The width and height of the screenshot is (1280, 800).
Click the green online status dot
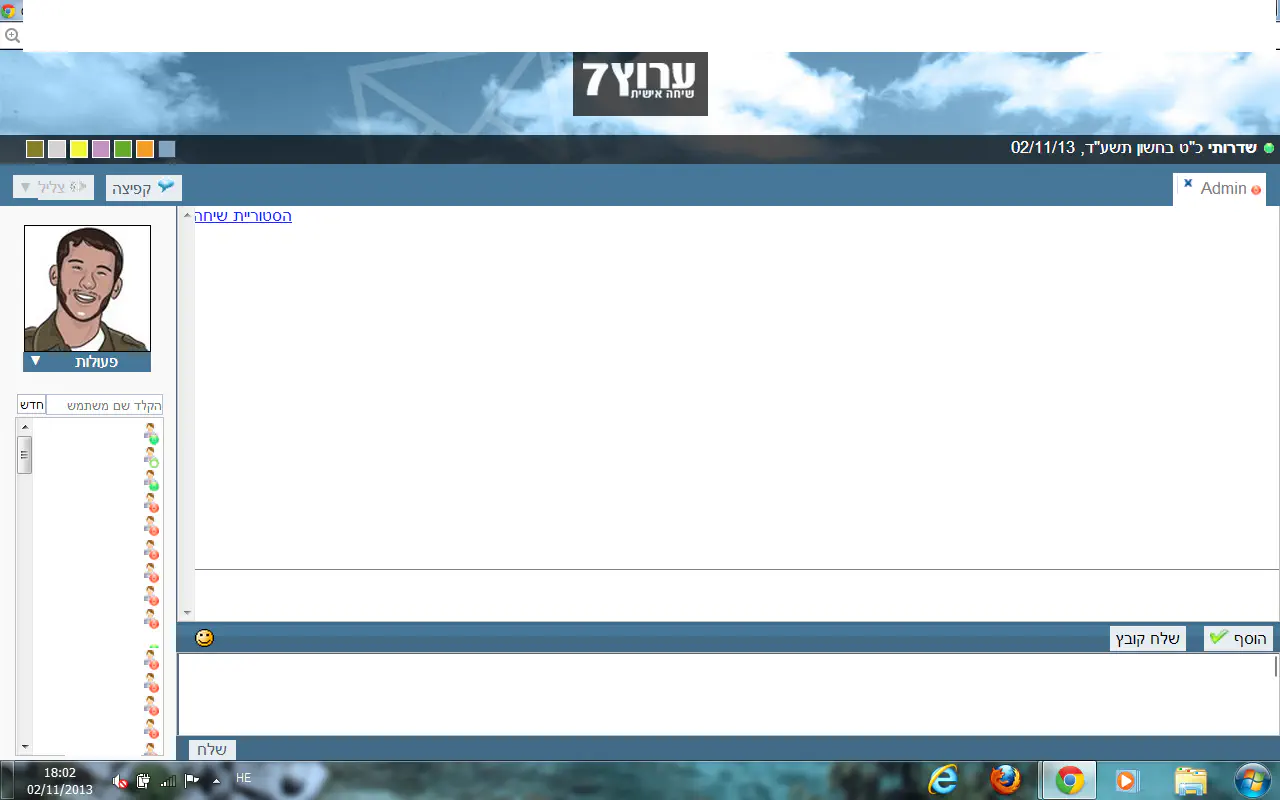(x=1269, y=148)
